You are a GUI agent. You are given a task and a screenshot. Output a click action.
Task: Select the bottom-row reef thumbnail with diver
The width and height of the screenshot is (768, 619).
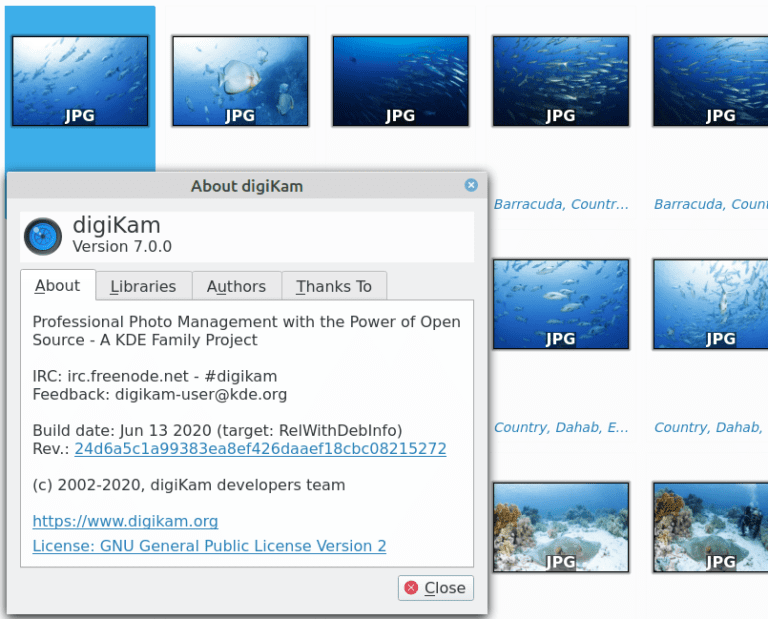click(711, 527)
